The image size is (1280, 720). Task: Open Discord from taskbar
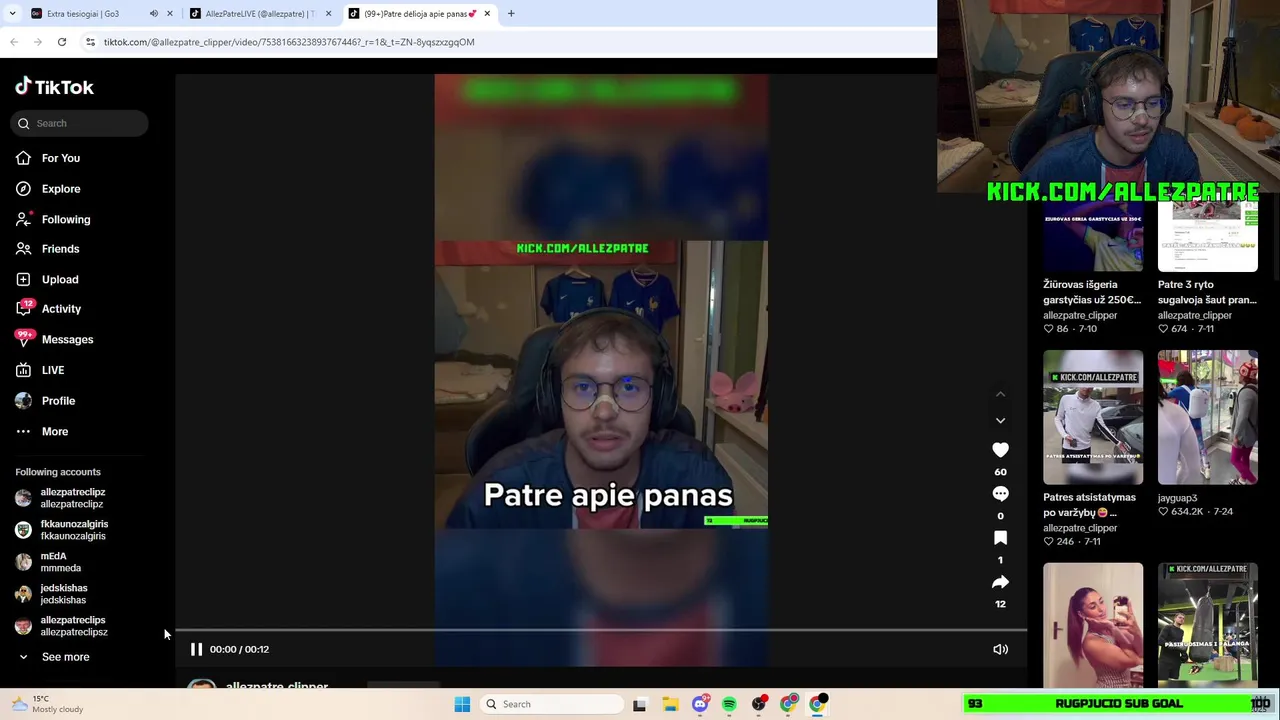point(700,704)
